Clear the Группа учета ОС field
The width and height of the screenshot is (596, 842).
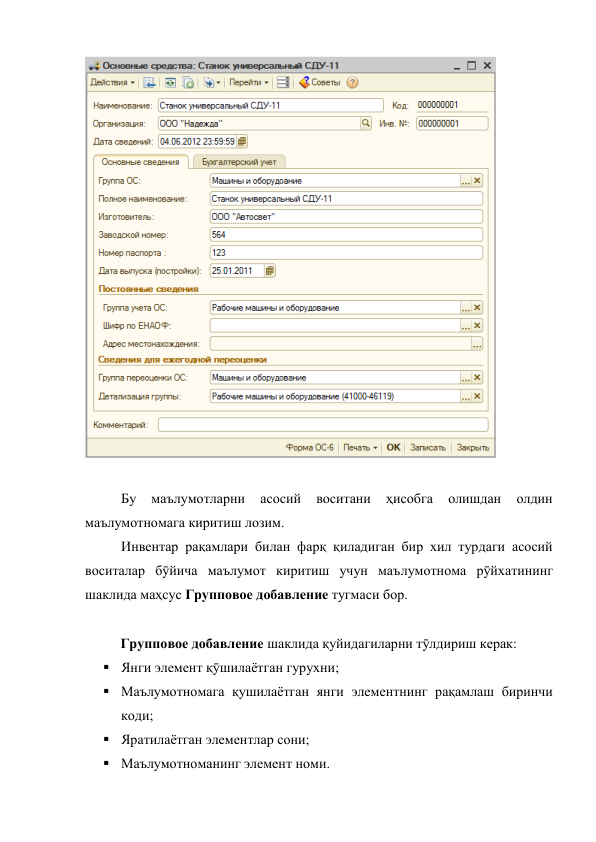tap(477, 308)
